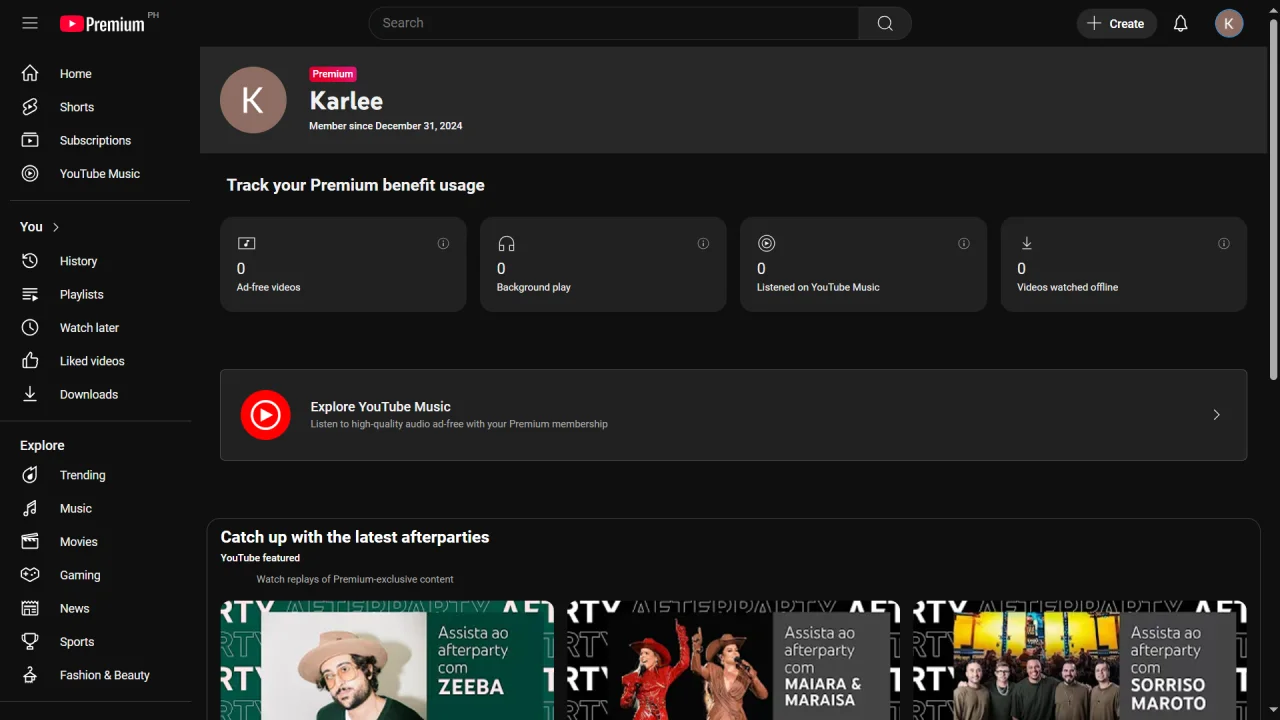The image size is (1280, 720).
Task: Click the Downloads arrow icon in sidebar
Action: 30,394
